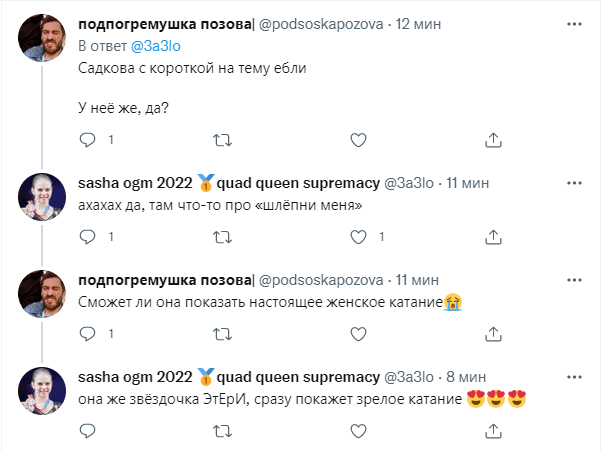Open the подпогремушка позова avatar on the third tweet
Viewport: 608px width, 451px height.
43,295
